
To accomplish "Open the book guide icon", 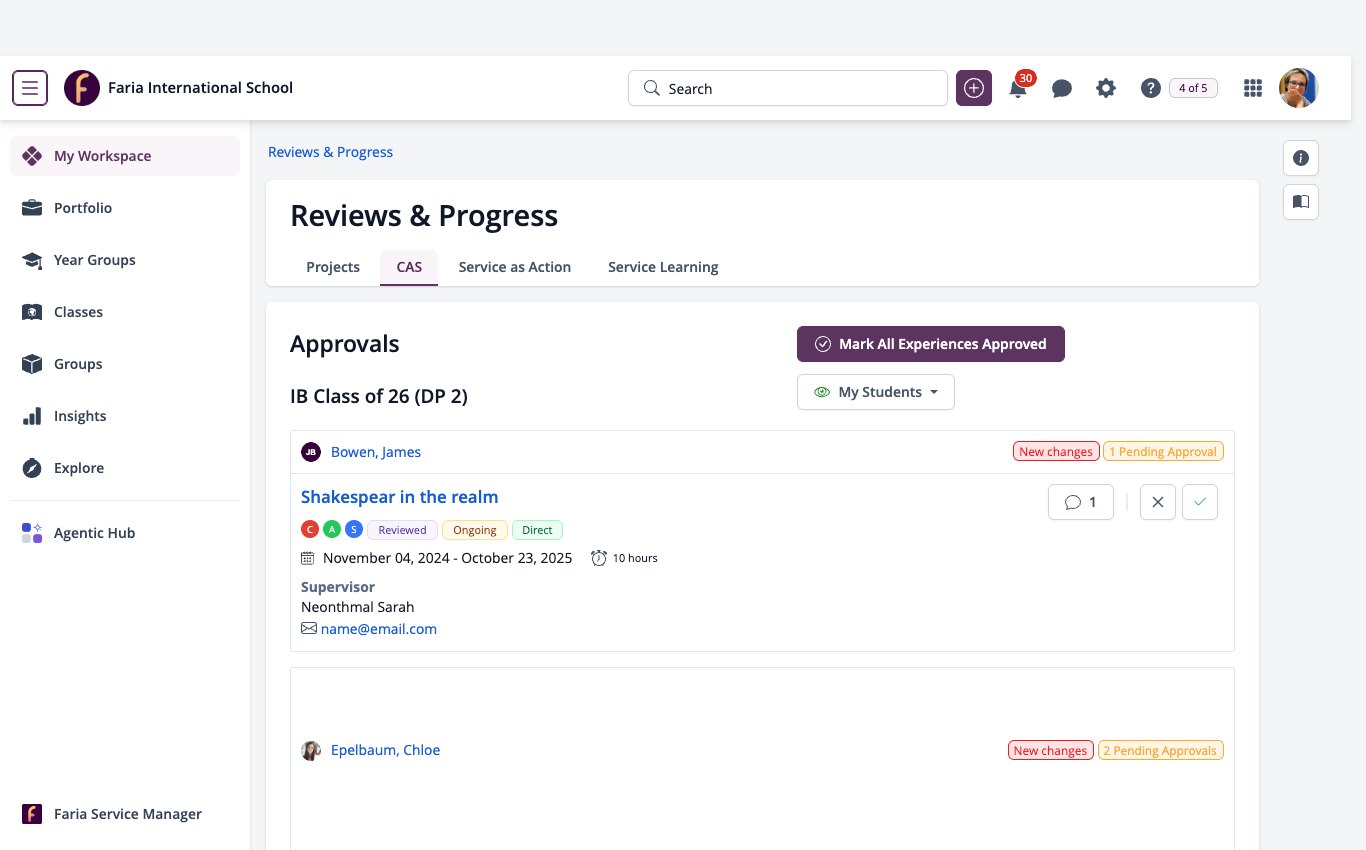I will tap(1301, 202).
